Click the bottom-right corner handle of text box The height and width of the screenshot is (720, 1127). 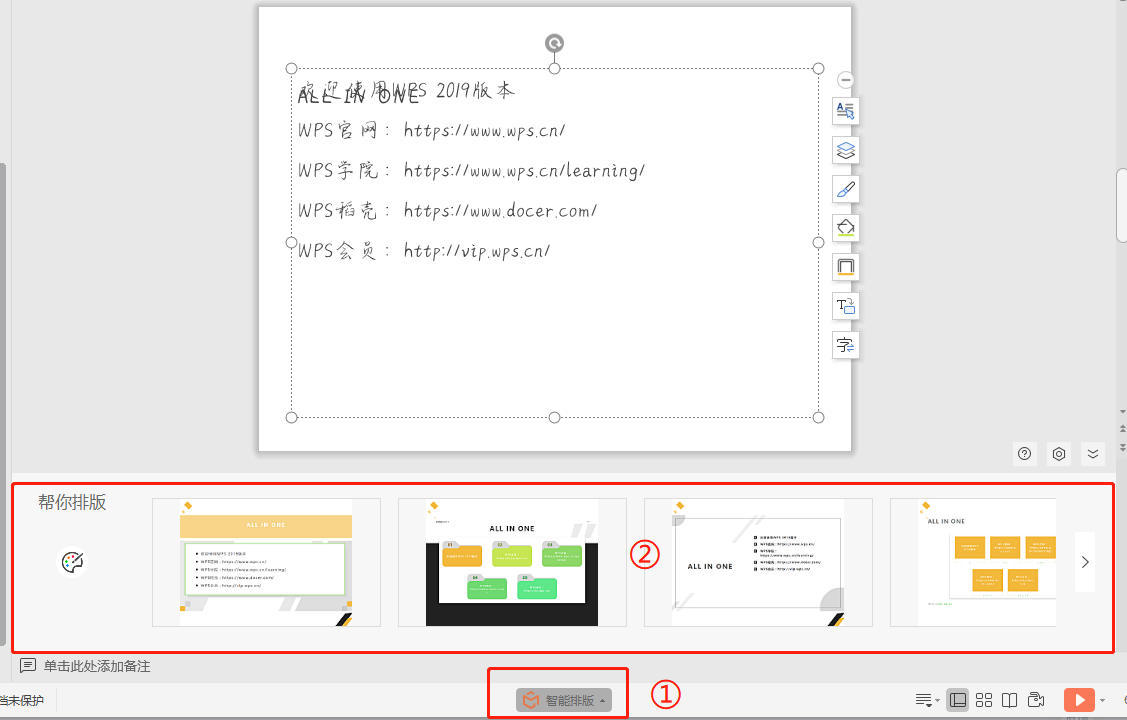(x=818, y=417)
